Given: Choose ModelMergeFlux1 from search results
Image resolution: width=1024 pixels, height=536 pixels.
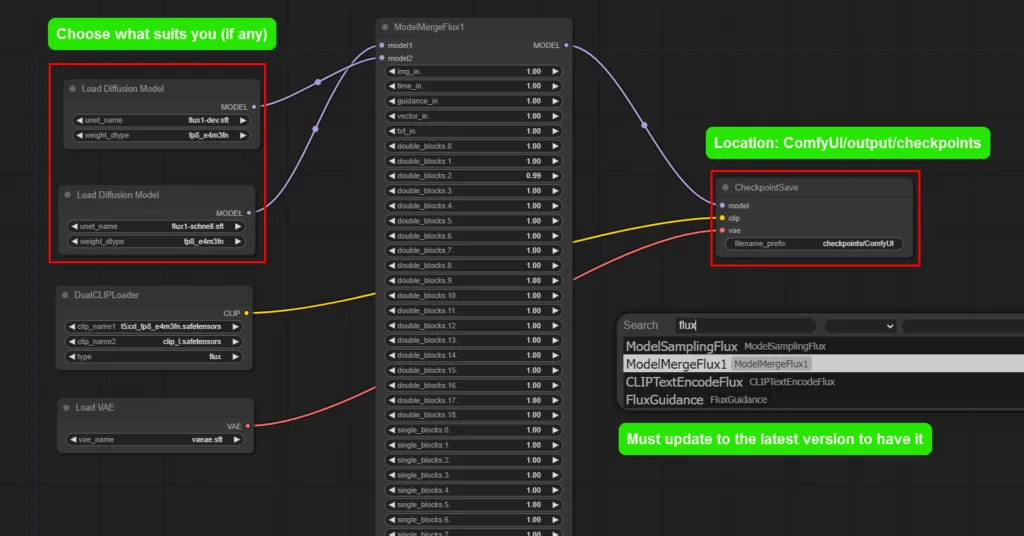Looking at the screenshot, I should coord(823,364).
